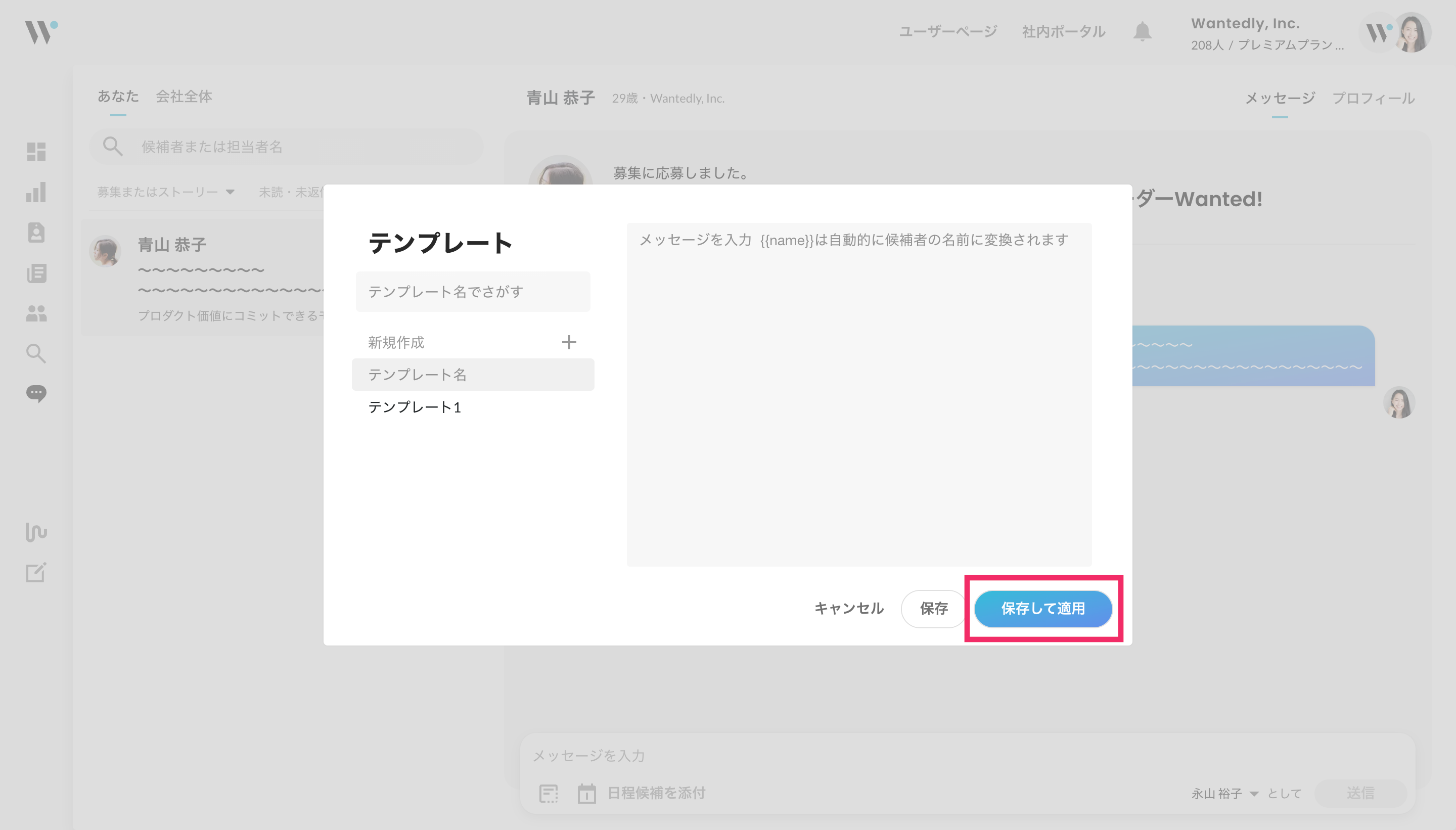The height and width of the screenshot is (830, 1456).
Task: Click the 保存して適用 button
Action: (x=1042, y=608)
